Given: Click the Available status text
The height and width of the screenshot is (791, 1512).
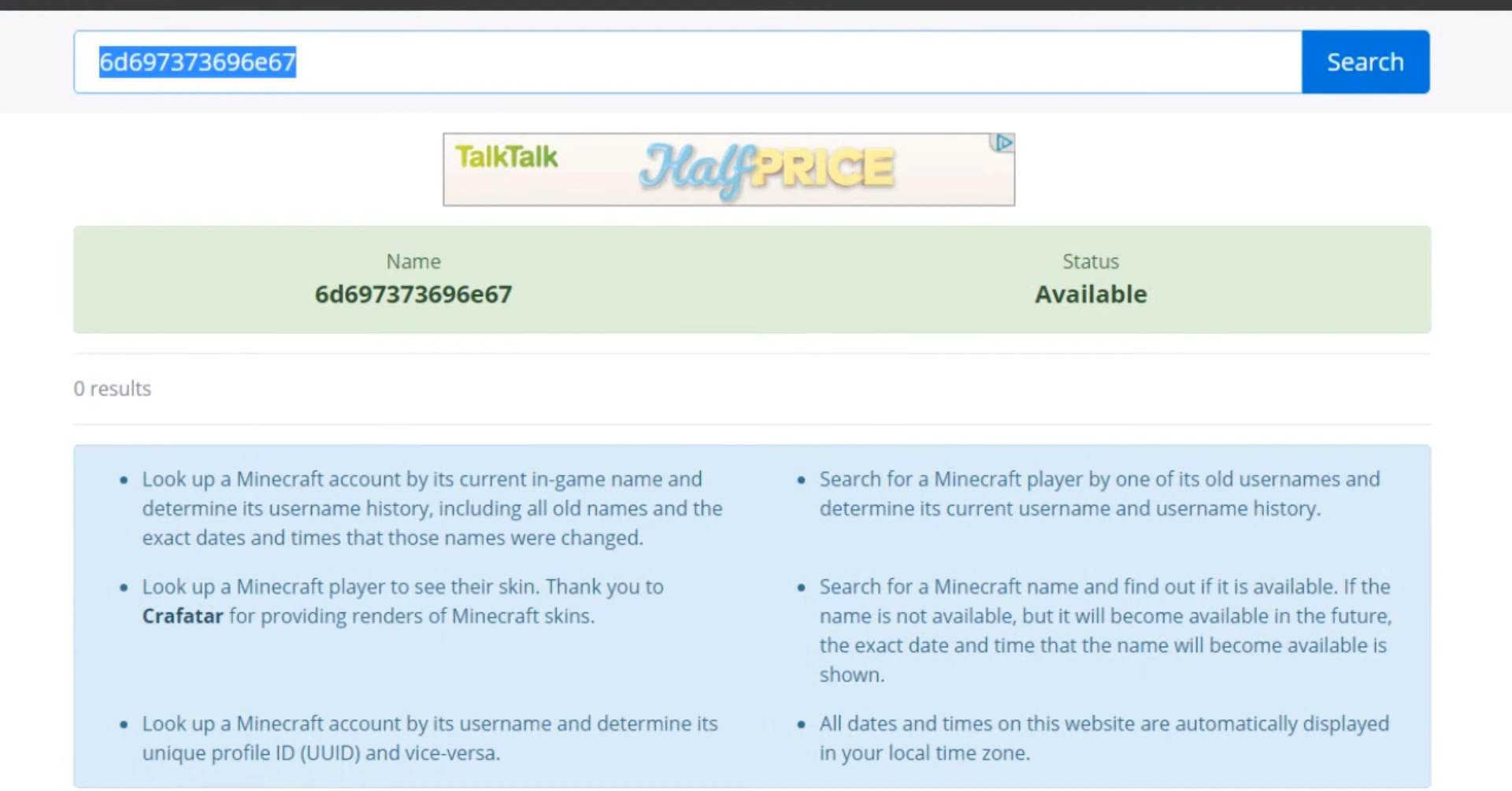Looking at the screenshot, I should [1091, 295].
